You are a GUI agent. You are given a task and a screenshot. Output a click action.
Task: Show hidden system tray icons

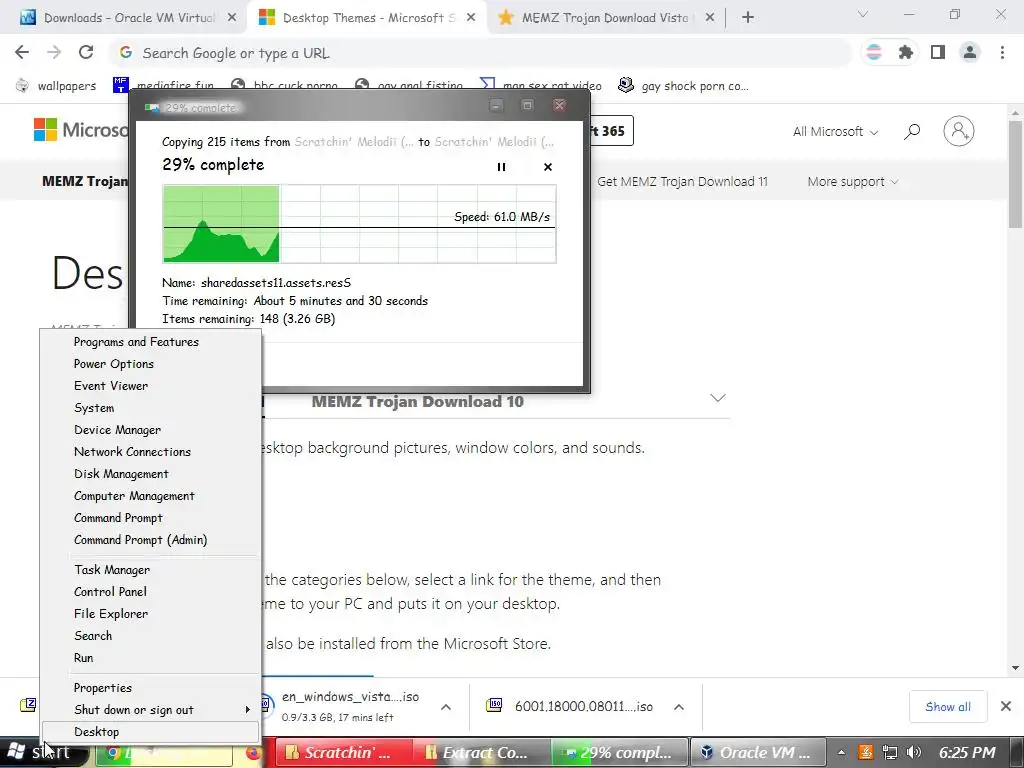point(841,752)
